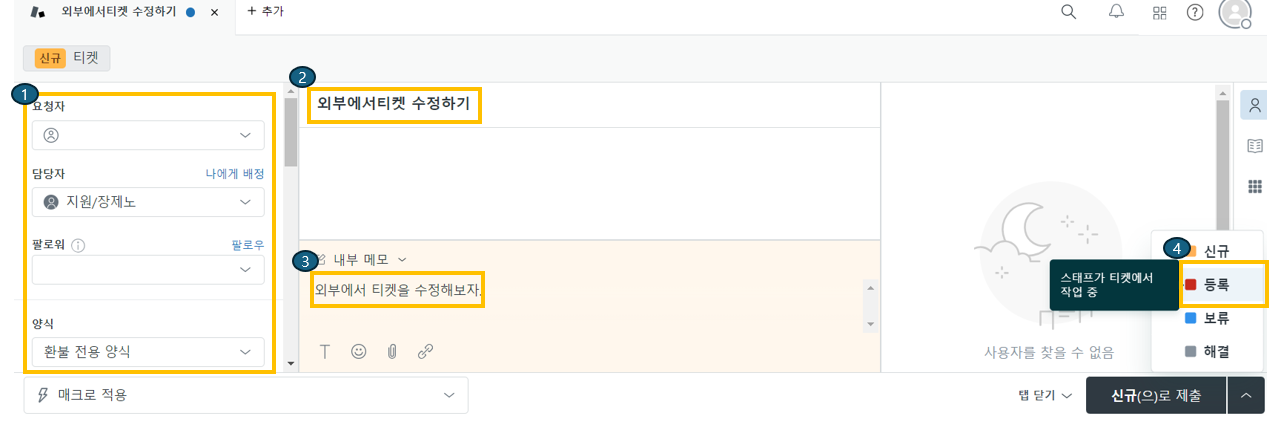Screen dimensions: 1280x423
Task: Open the products grid icon
Action: [1160, 13]
